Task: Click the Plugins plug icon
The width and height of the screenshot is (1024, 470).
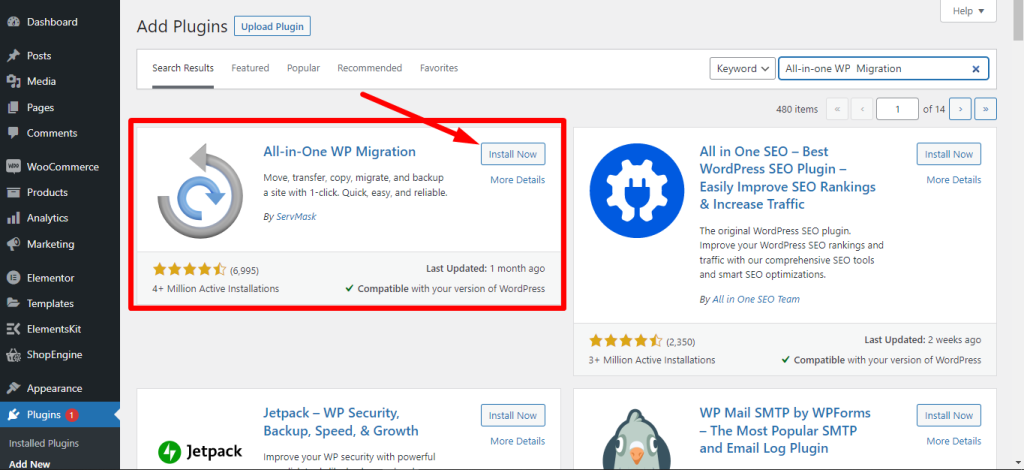Action: [x=13, y=415]
